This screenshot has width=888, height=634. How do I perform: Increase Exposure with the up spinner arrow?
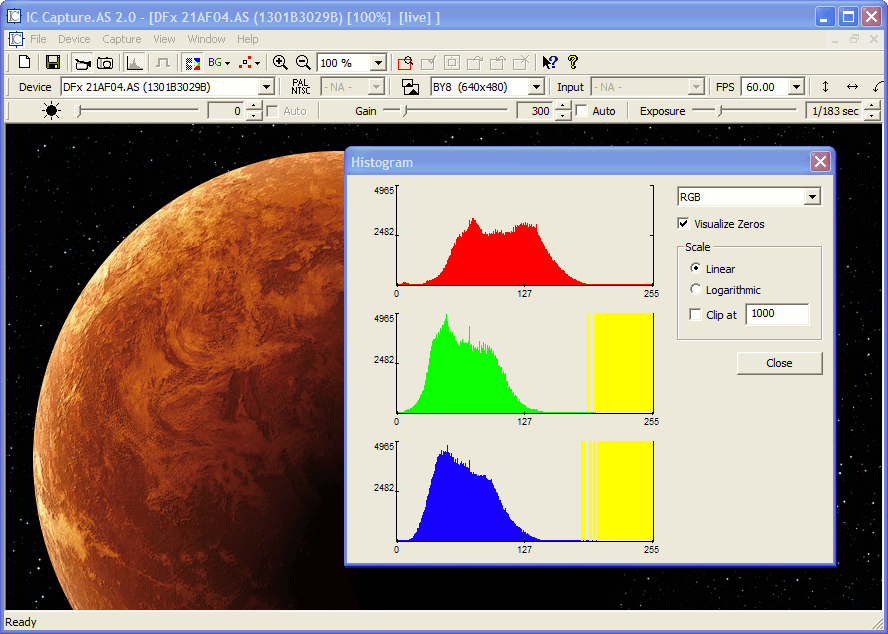(873, 106)
